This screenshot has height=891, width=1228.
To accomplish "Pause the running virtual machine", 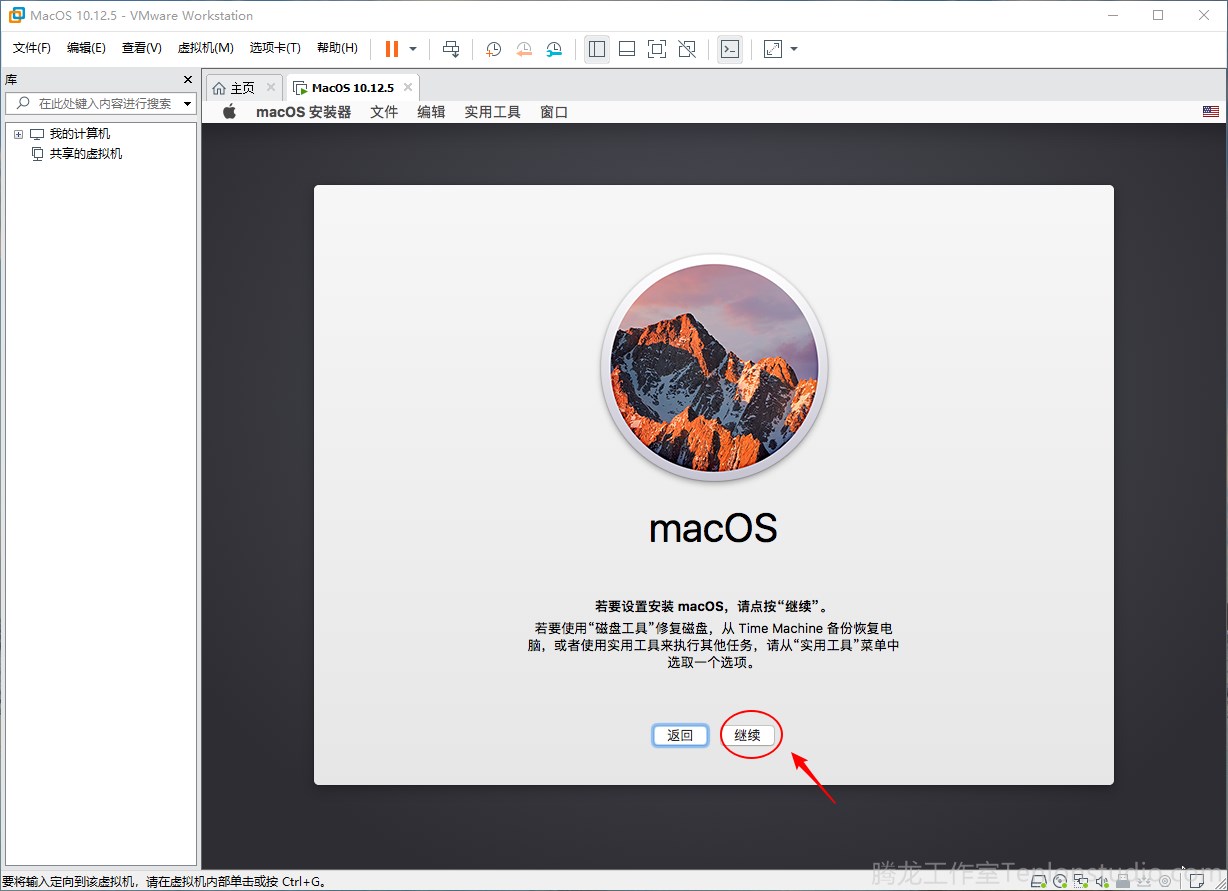I will coord(391,49).
